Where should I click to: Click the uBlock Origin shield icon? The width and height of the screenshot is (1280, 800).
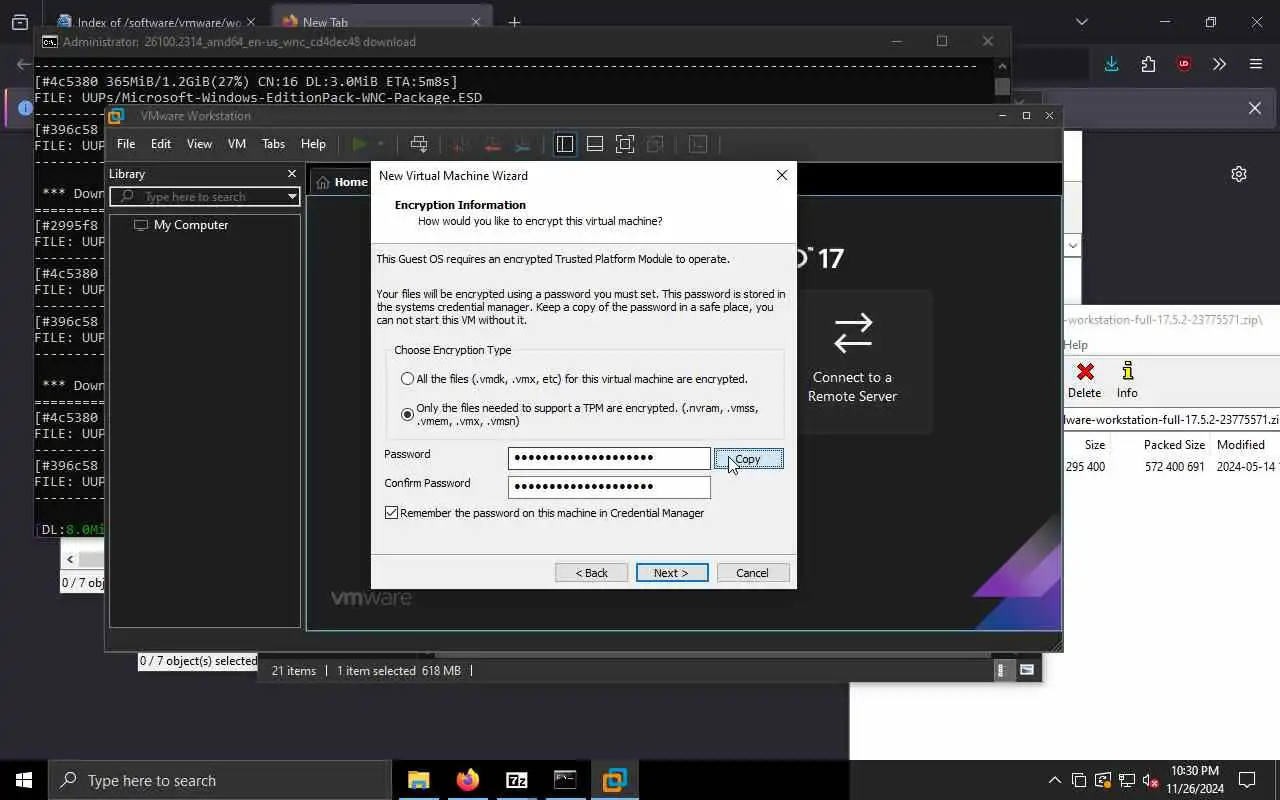click(1184, 64)
